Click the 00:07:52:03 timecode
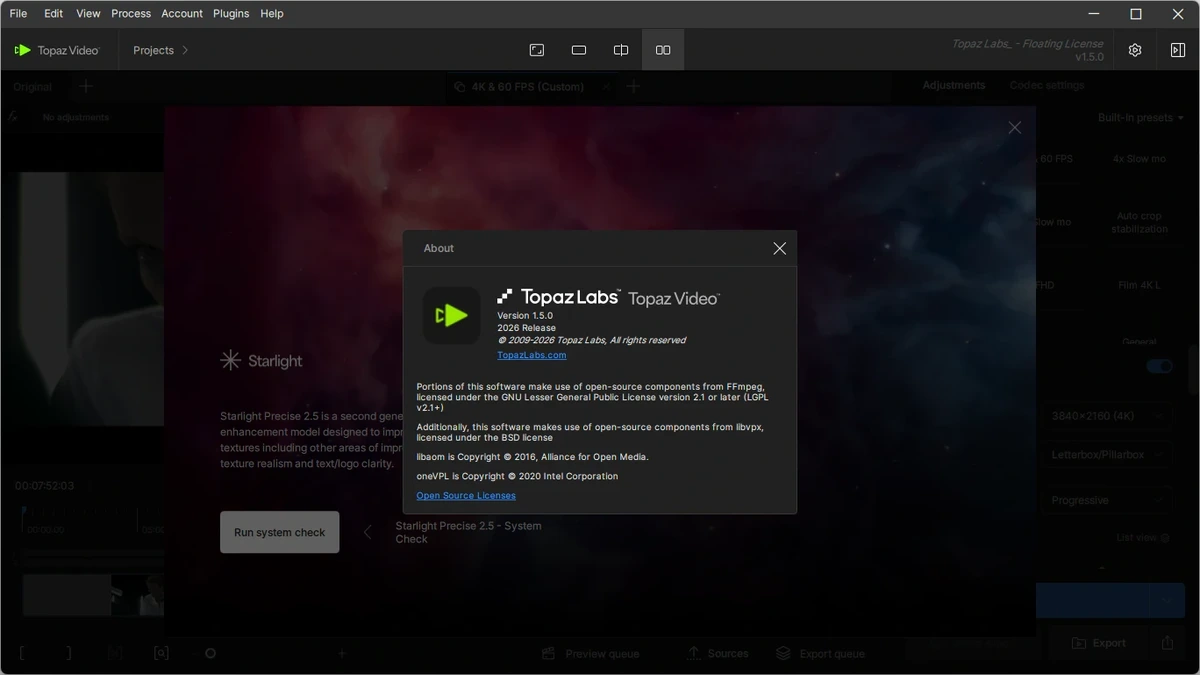 [x=44, y=486]
